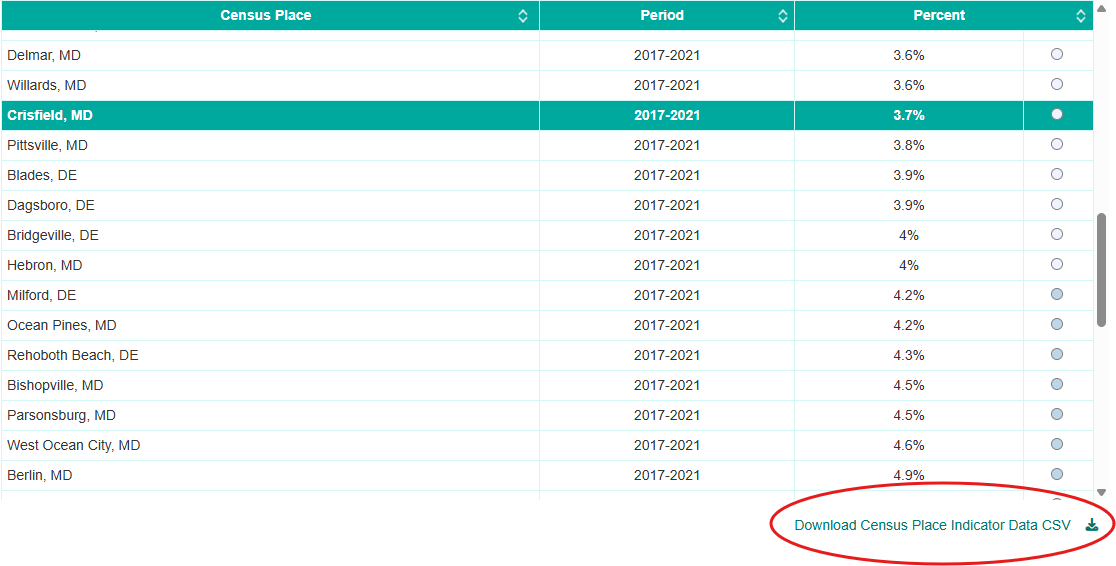This screenshot has height=566, width=1116.
Task: Click the Percent column header label
Action: pyautogui.click(x=939, y=15)
